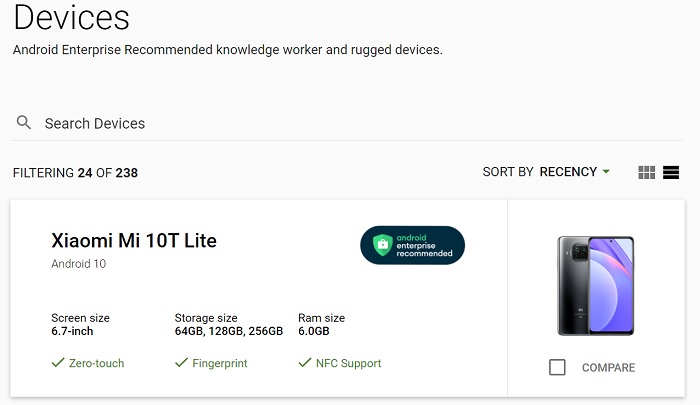Image resolution: width=700 pixels, height=405 pixels.
Task: Open the Xiaomi Mi 10T Lite title
Action: [134, 241]
